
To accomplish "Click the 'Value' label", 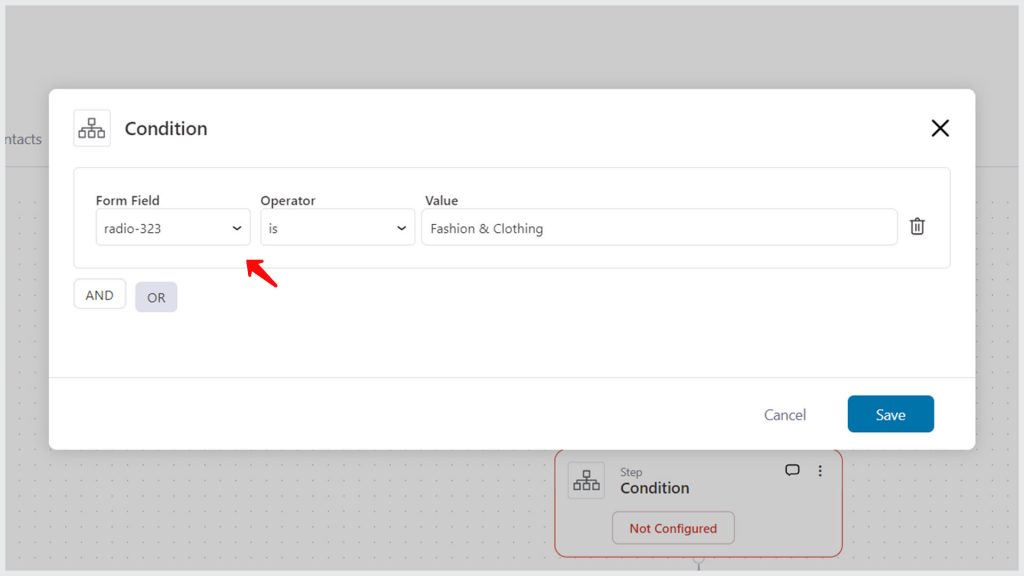I will pyautogui.click(x=441, y=200).
